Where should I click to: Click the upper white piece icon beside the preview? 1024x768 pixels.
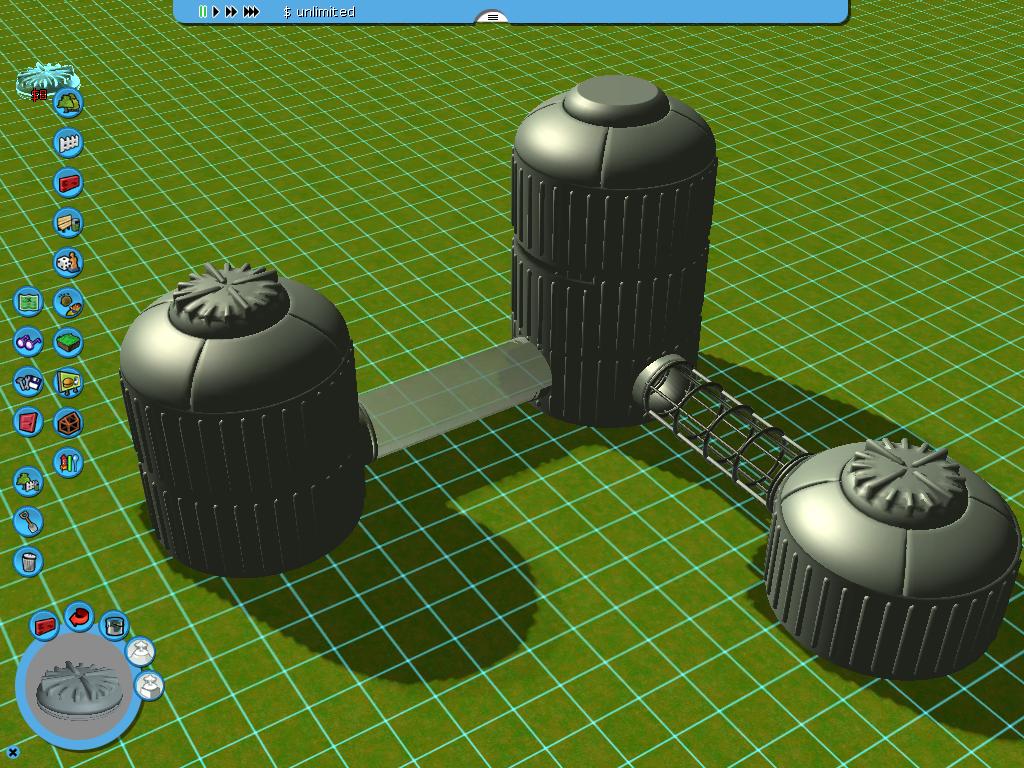pos(140,650)
